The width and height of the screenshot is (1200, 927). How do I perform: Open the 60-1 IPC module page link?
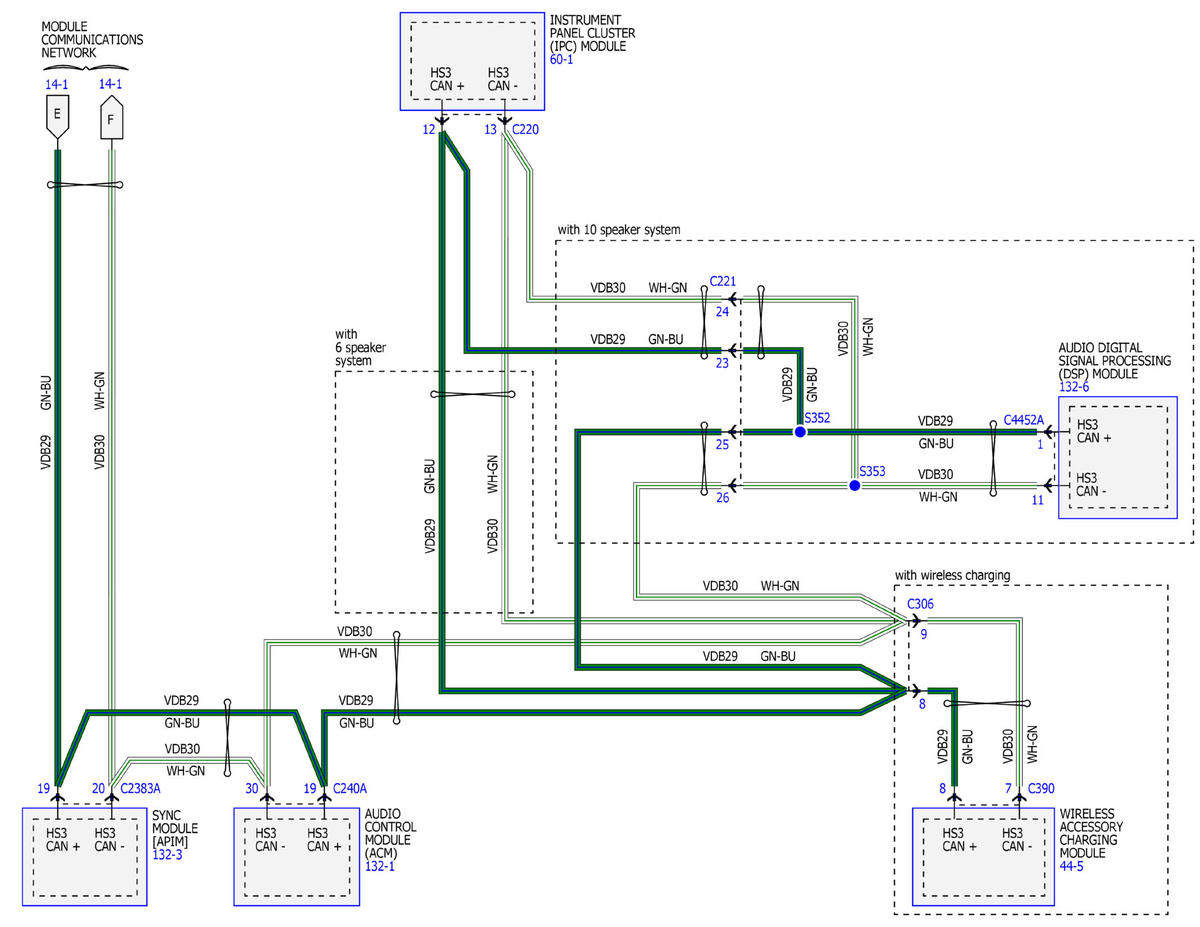point(563,60)
